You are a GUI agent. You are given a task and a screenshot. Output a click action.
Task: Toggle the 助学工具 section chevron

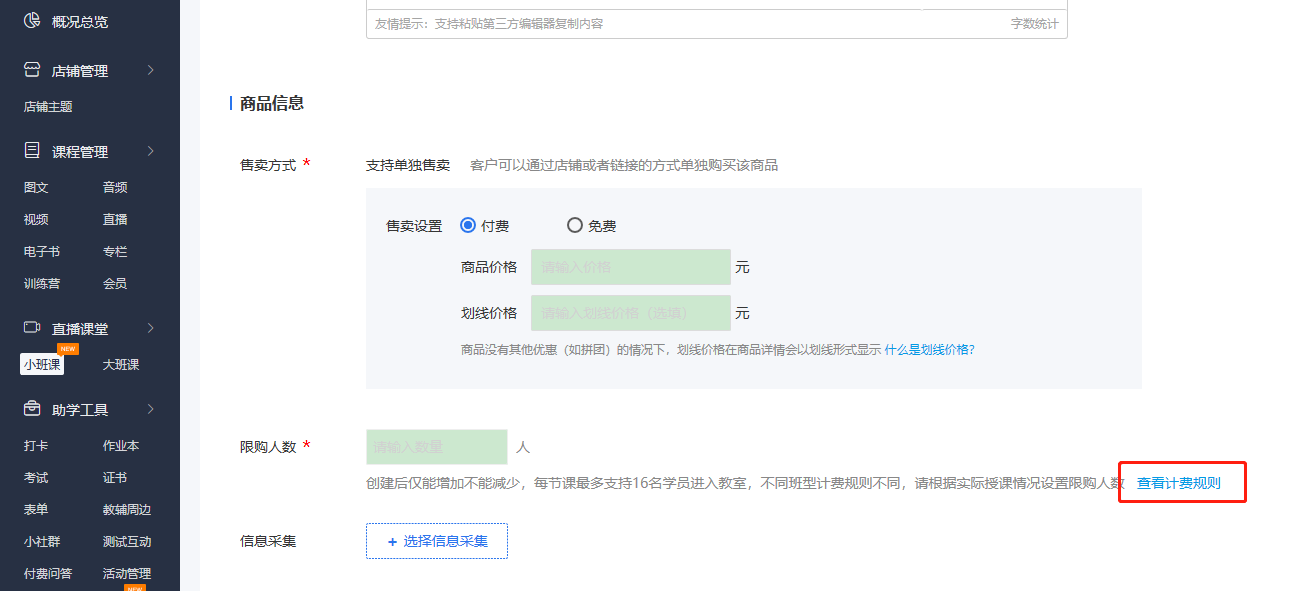tap(150, 409)
